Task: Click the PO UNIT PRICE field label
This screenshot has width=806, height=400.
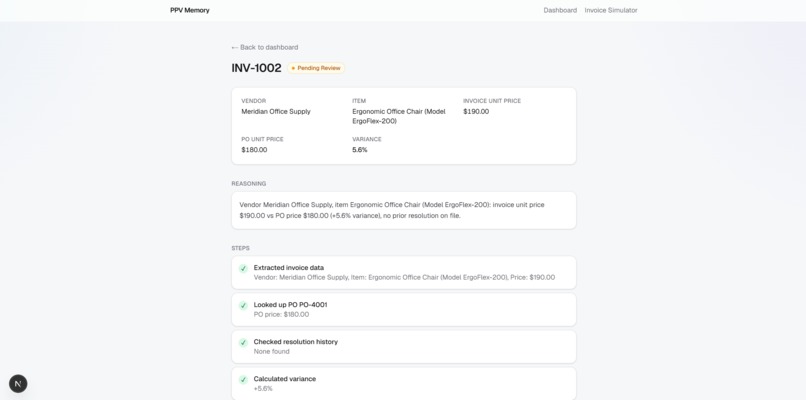Action: coord(263,139)
